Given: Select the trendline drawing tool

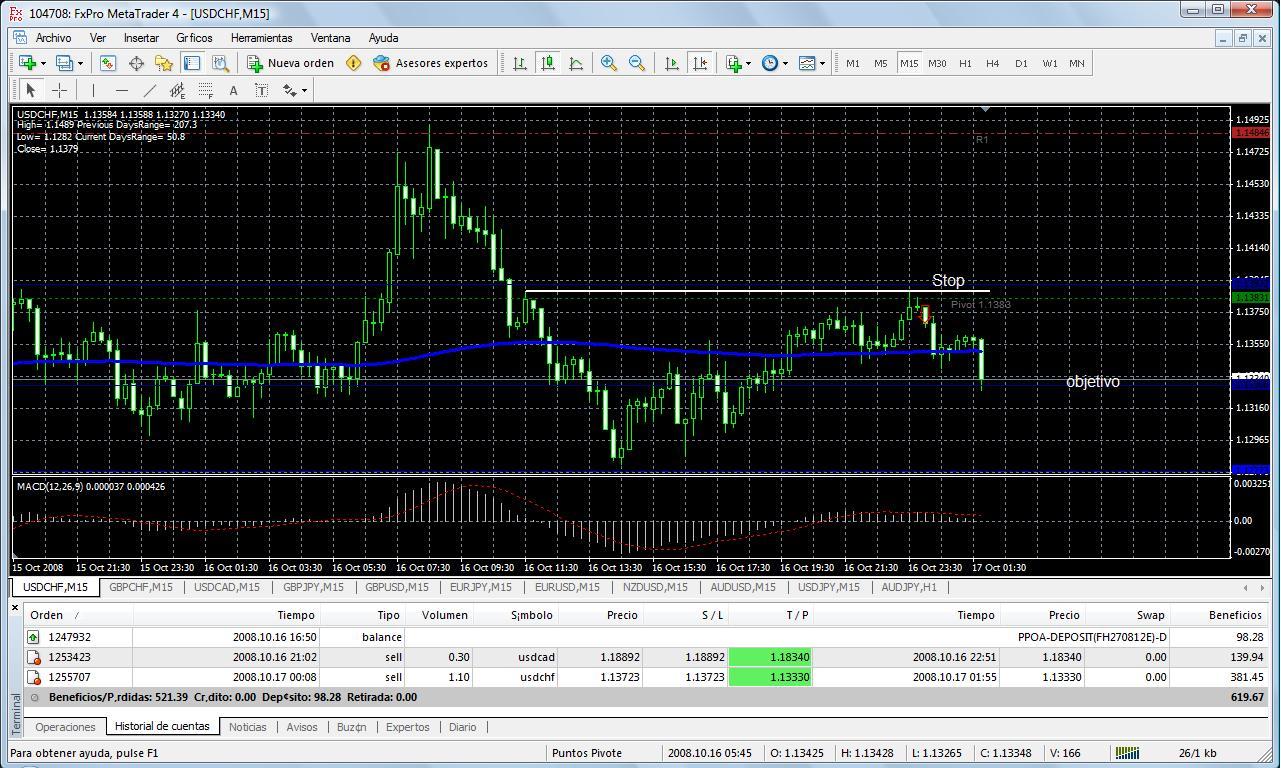Looking at the screenshot, I should [x=149, y=90].
